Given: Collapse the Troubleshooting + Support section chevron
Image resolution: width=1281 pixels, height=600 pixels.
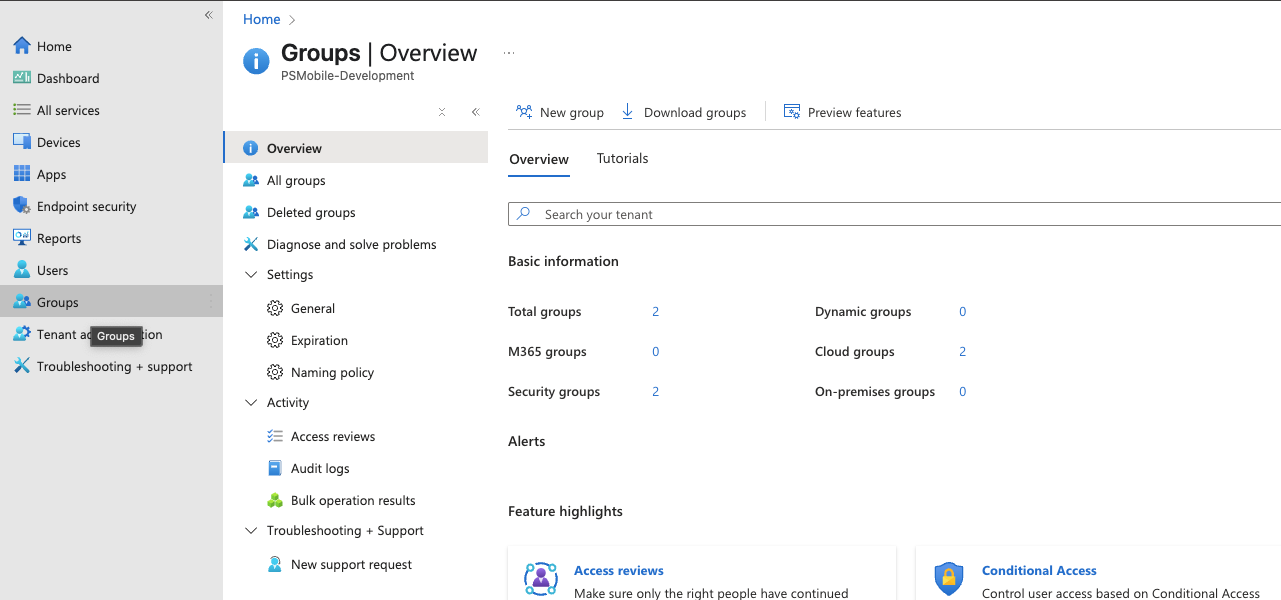Looking at the screenshot, I should point(251,530).
